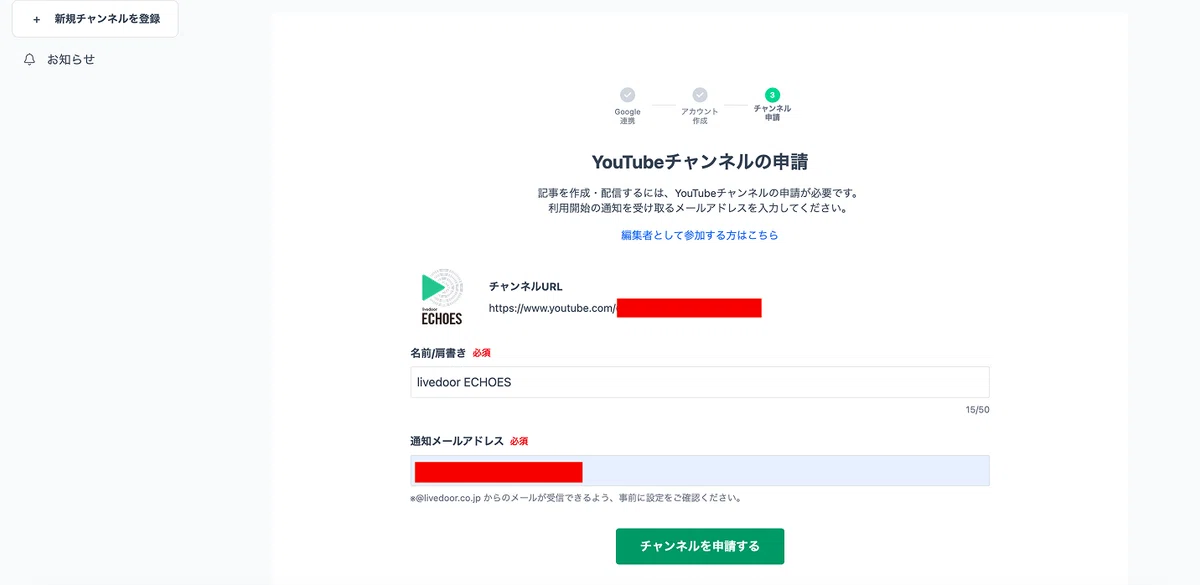Click the YouTubeチャンネルの申請 heading
This screenshot has width=1200, height=585.
[x=700, y=161]
